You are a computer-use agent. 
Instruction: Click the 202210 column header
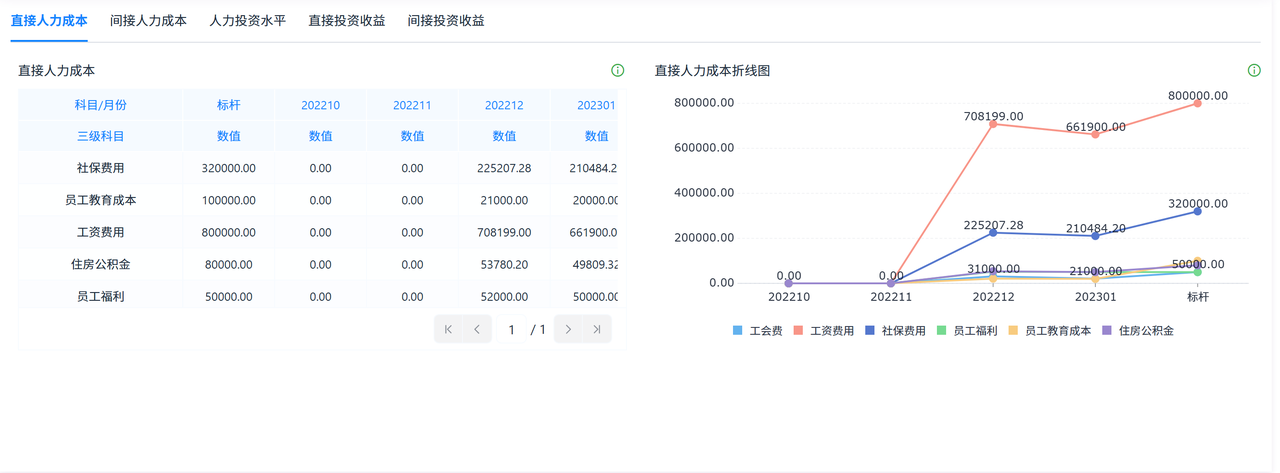pos(320,105)
